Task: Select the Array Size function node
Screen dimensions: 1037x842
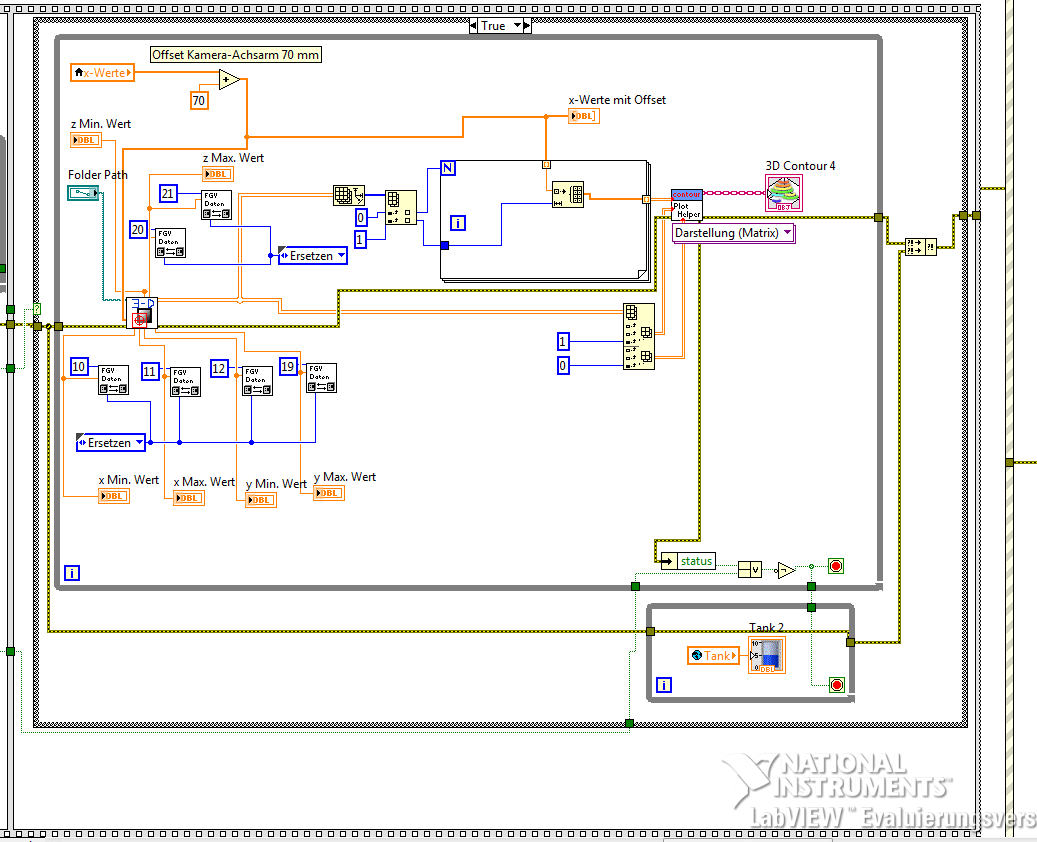Action: pos(348,195)
